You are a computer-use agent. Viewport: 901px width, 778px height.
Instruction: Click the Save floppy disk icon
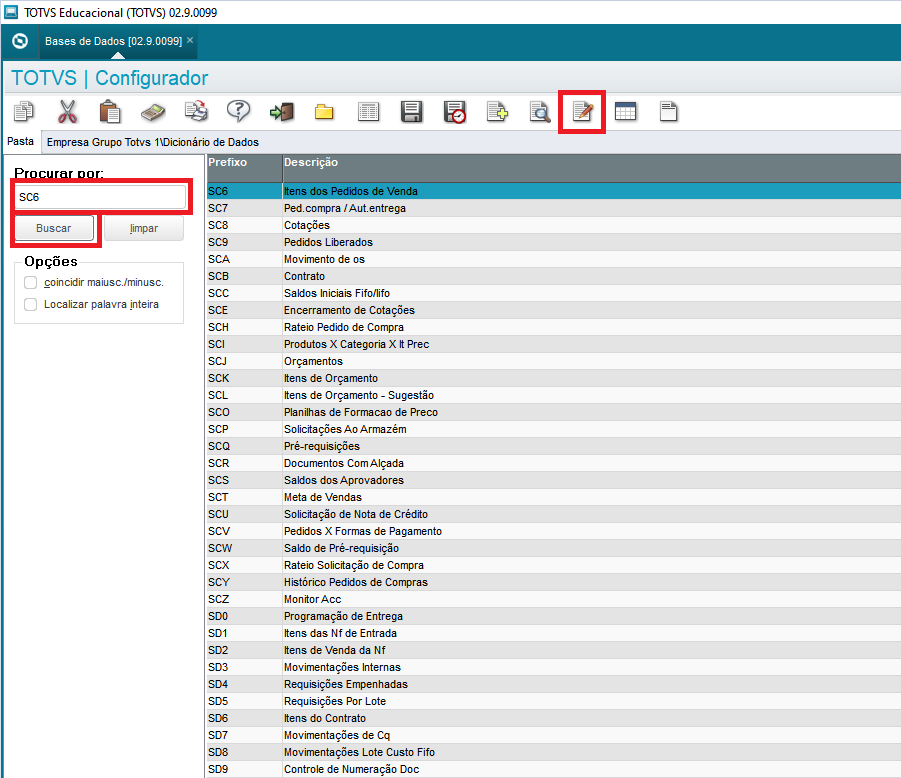[x=411, y=111]
